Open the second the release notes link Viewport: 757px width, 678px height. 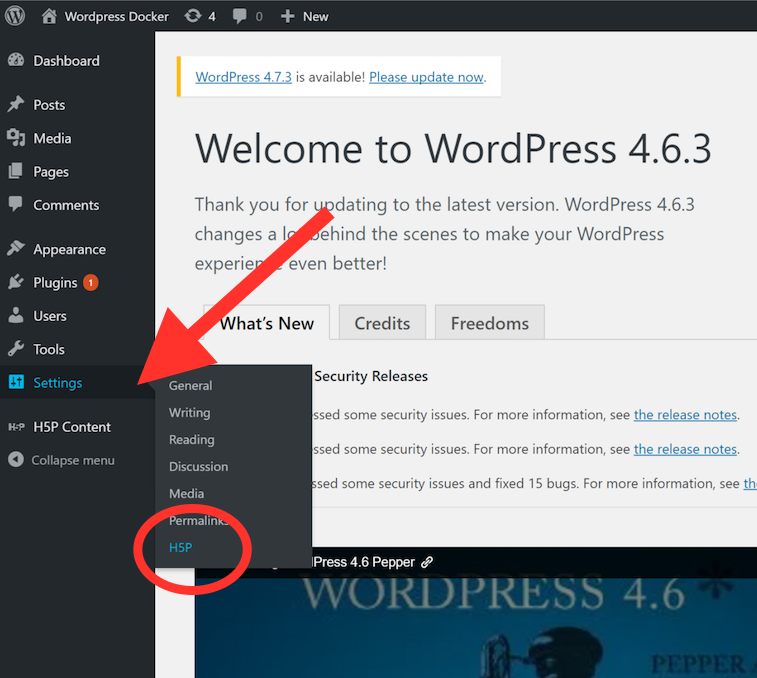tap(685, 449)
